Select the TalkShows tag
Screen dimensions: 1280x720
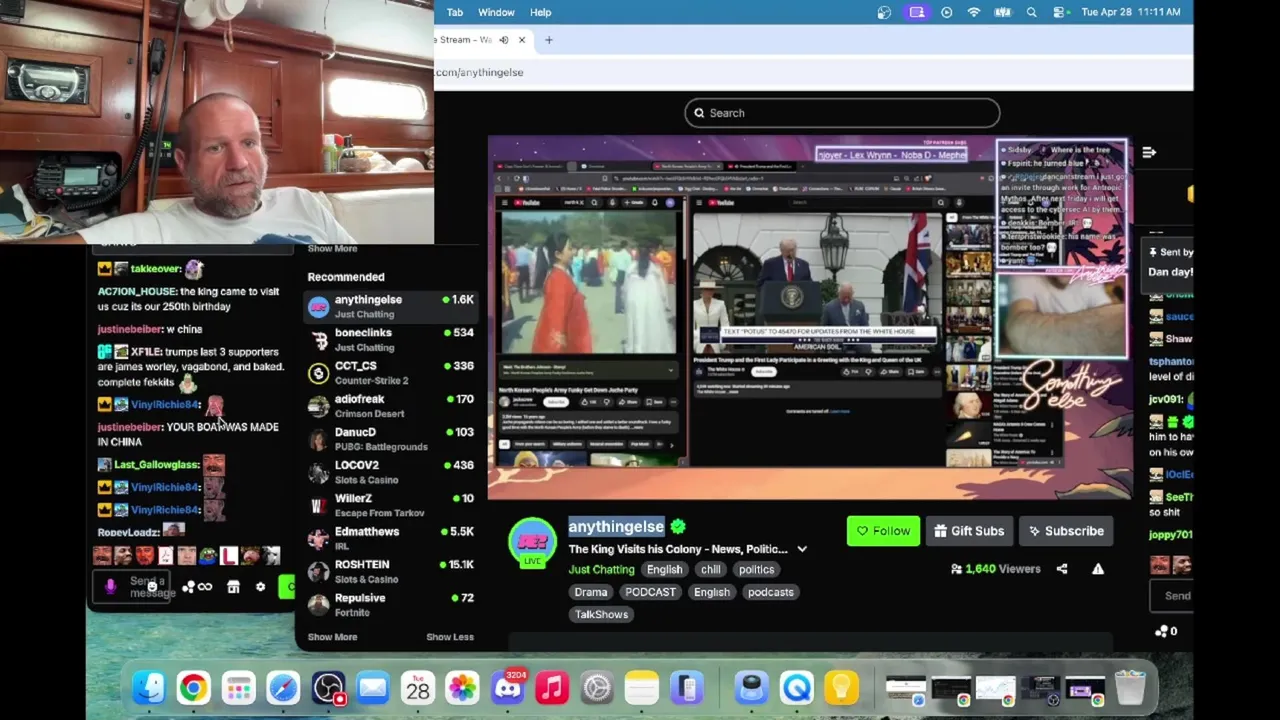point(601,614)
